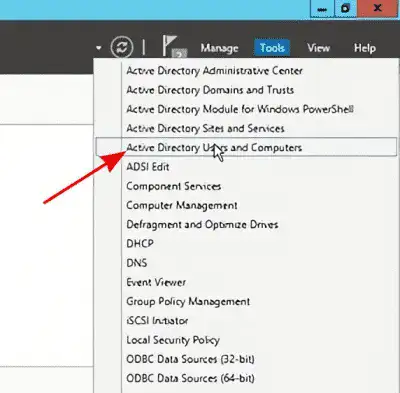400x393 pixels.
Task: Close the Server Manager window
Action: 378,8
